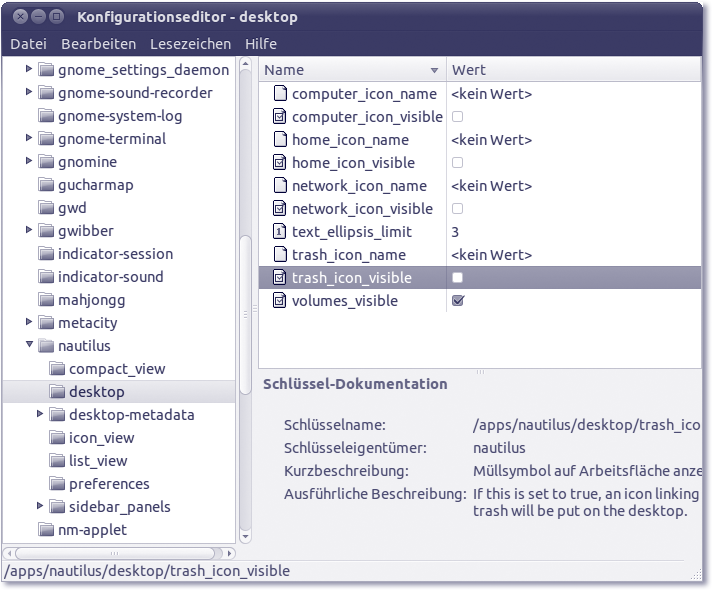This screenshot has height=590, width=712.
Task: Enable the trash_icon_visible checkbox
Action: point(458,278)
